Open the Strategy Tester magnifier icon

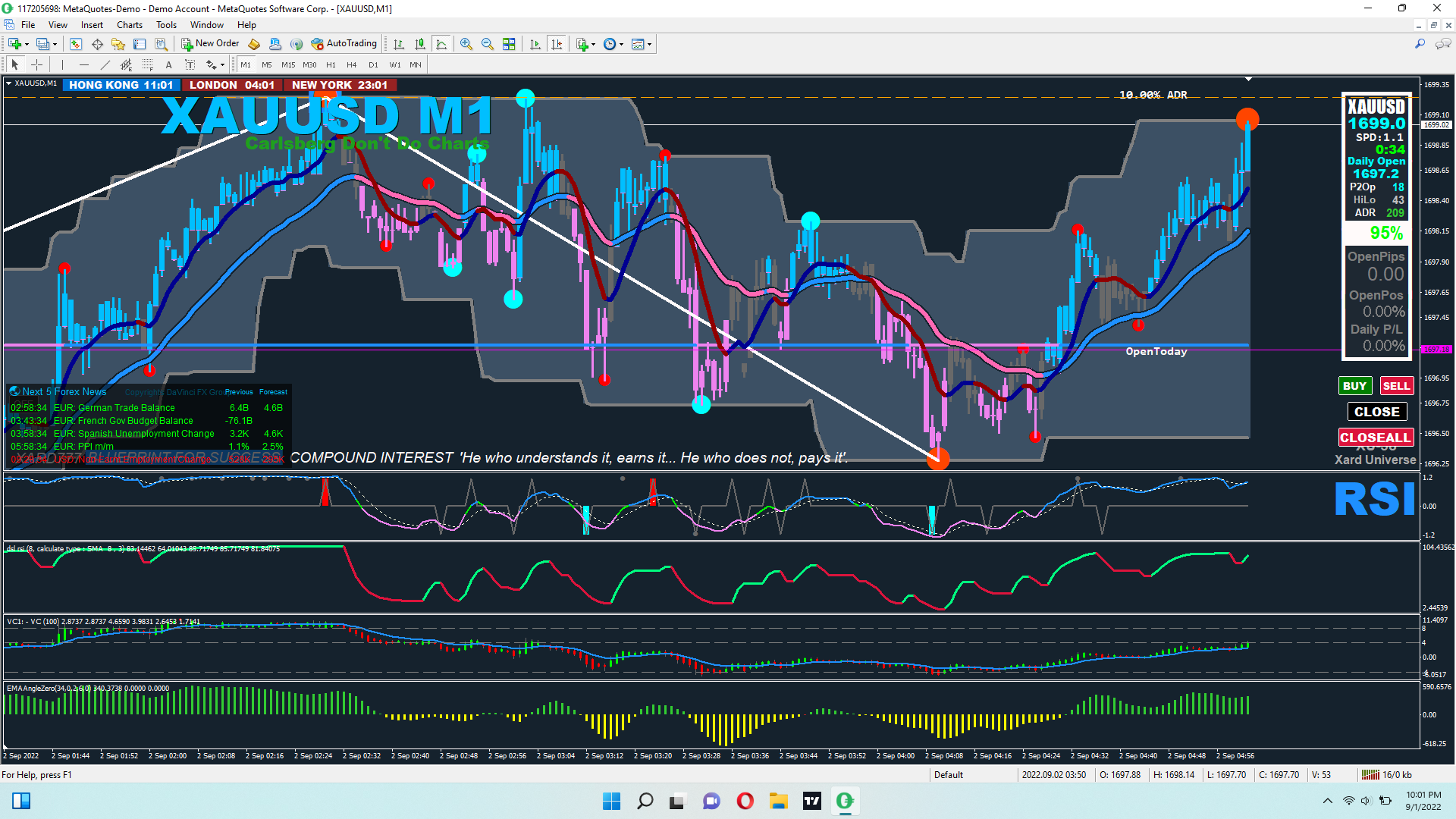point(161,44)
